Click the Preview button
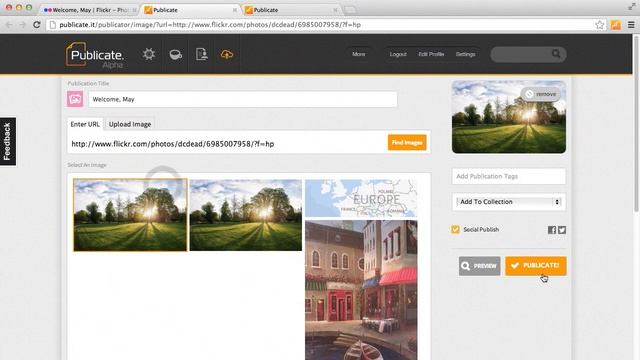Screen dimensions: 640x360 tap(480, 266)
